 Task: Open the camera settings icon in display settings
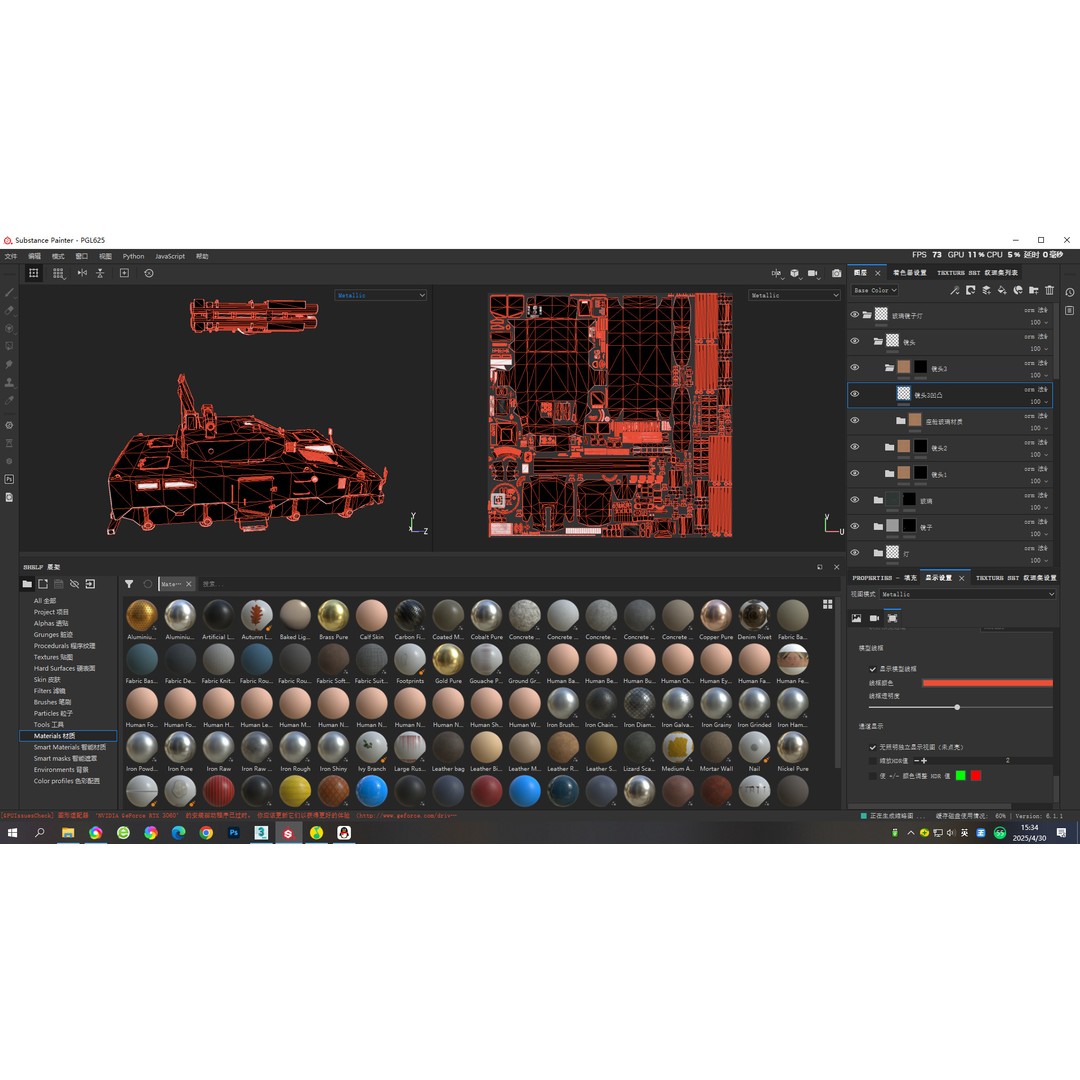click(x=874, y=619)
